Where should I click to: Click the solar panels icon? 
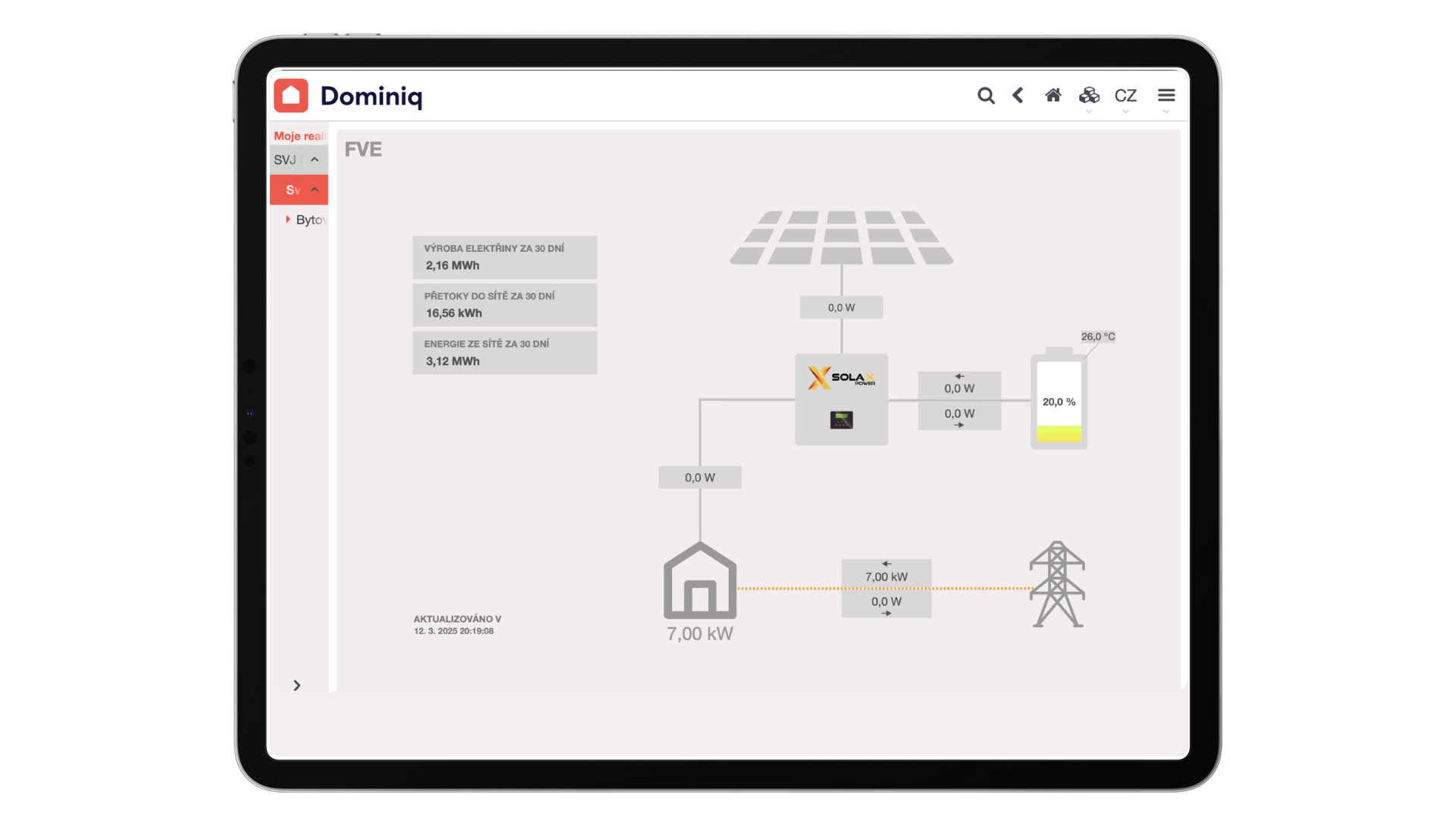click(841, 238)
